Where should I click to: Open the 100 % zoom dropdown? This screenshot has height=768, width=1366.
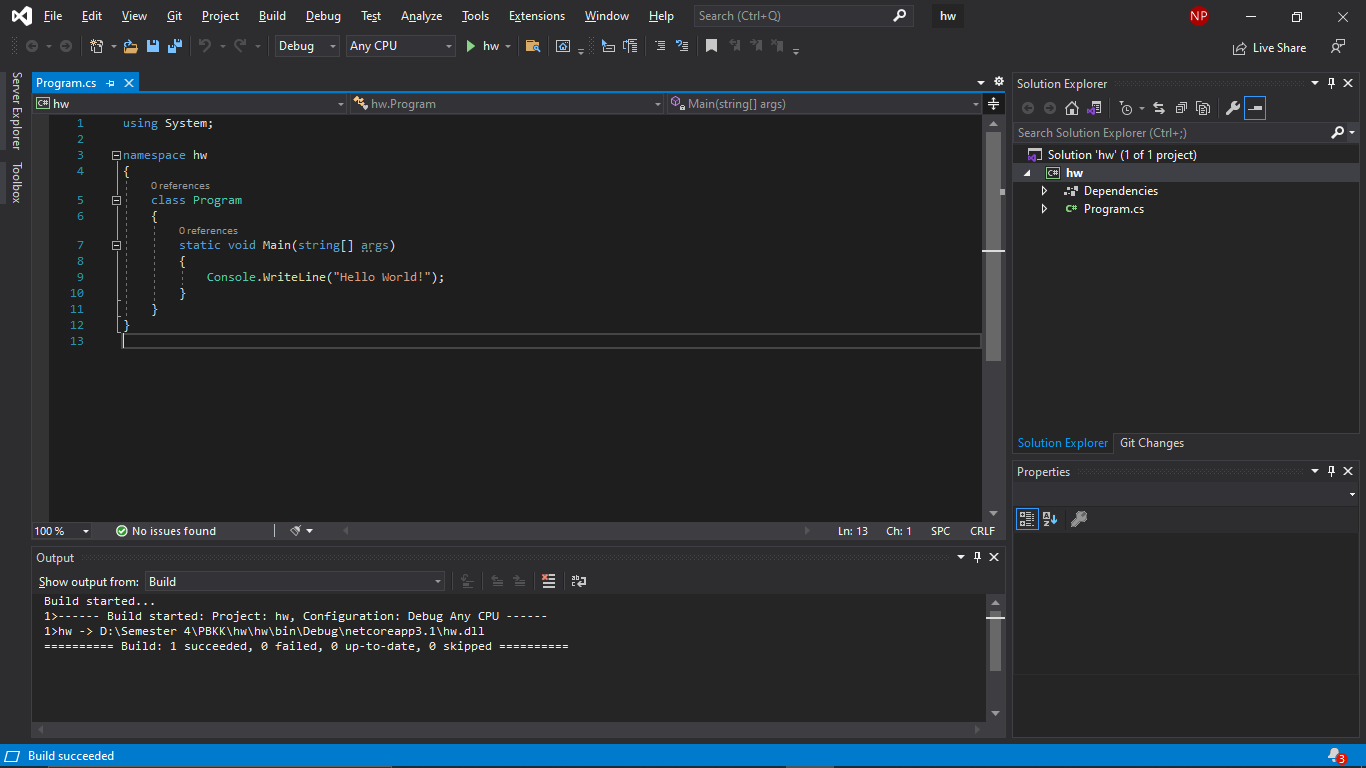pos(62,531)
